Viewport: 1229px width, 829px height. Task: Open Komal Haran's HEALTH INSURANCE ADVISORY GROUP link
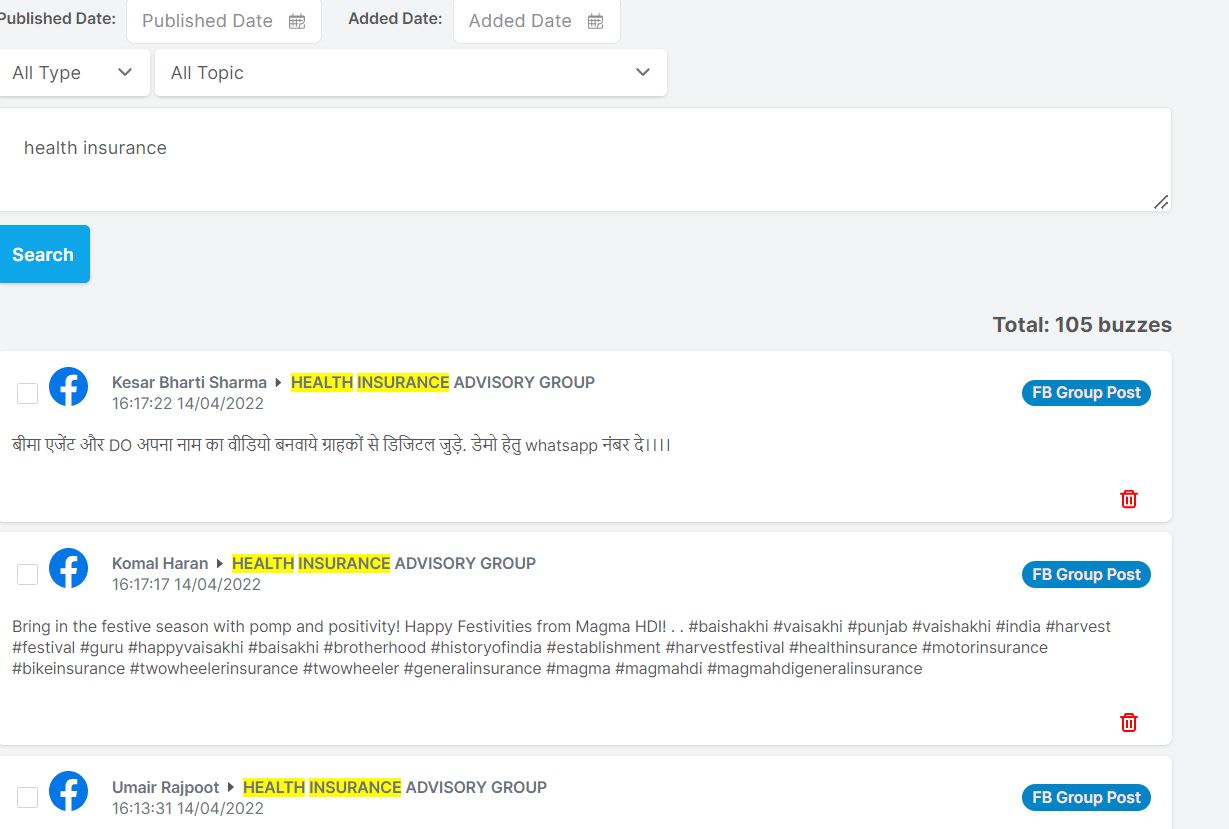coord(384,563)
